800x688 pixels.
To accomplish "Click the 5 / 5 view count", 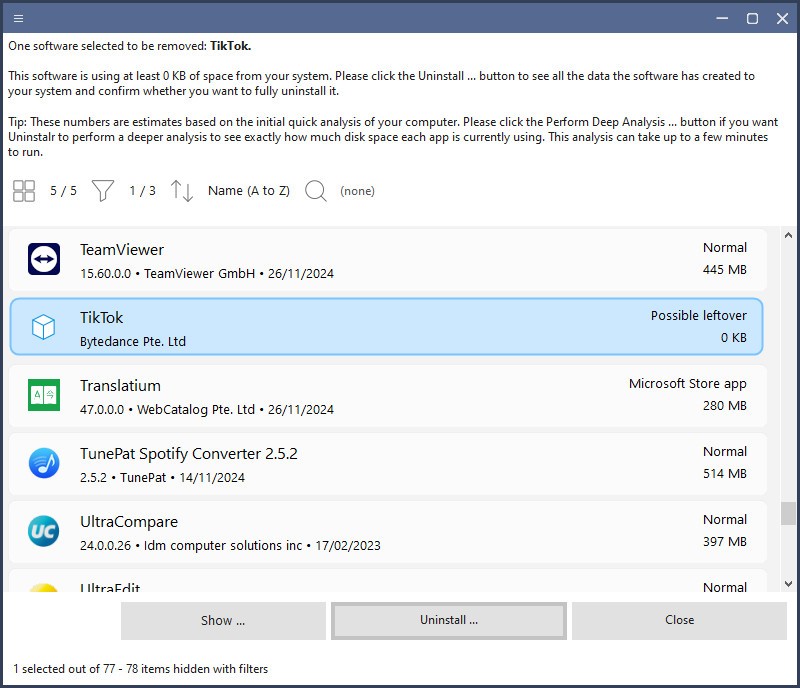I will coord(63,191).
